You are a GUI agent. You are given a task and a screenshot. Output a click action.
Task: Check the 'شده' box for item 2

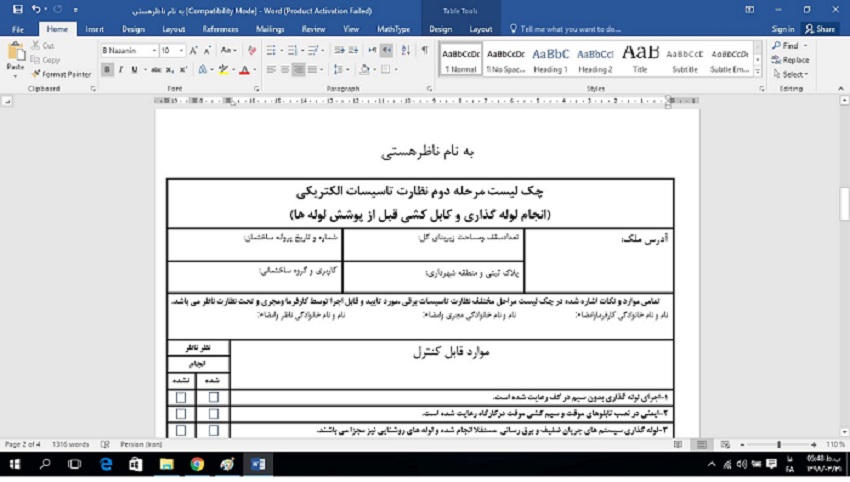click(214, 414)
